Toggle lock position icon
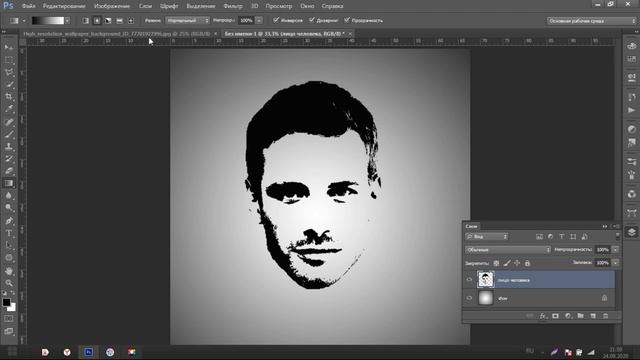The width and height of the screenshot is (640, 360). [517, 263]
